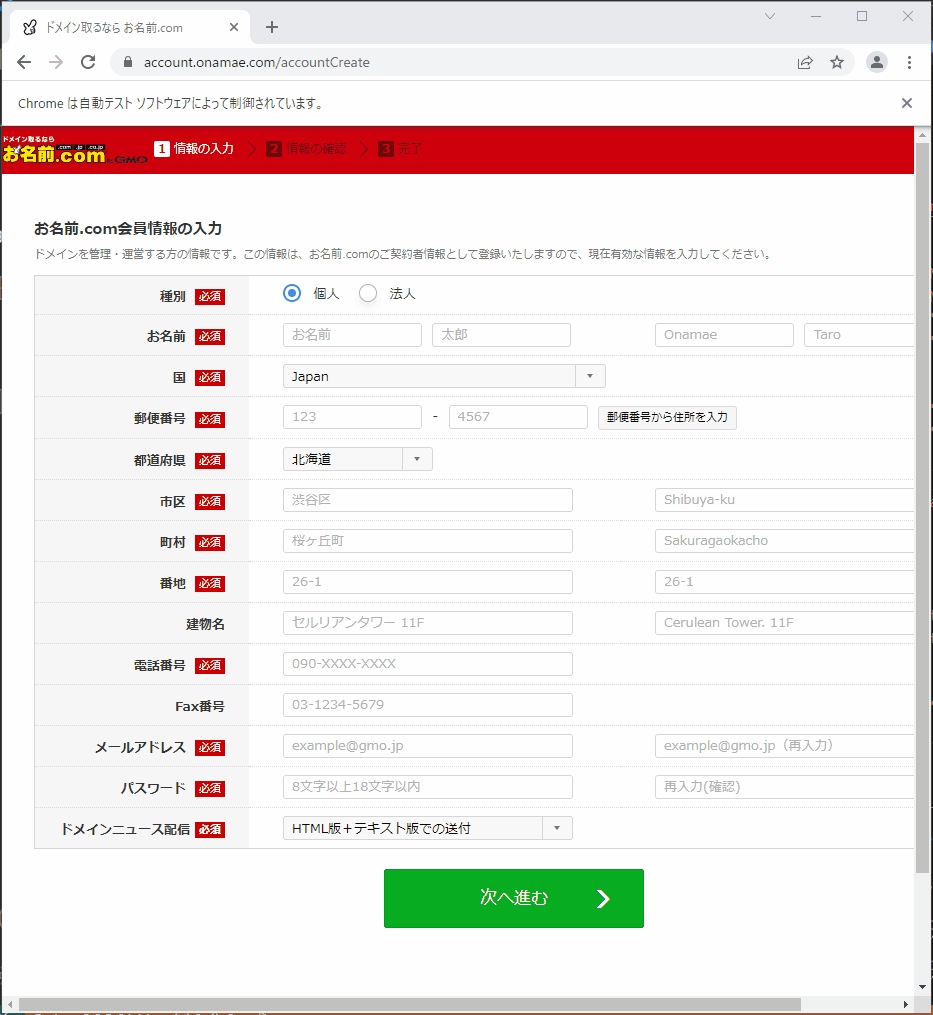Click the お名前.com logo

pyautogui.click(x=74, y=150)
